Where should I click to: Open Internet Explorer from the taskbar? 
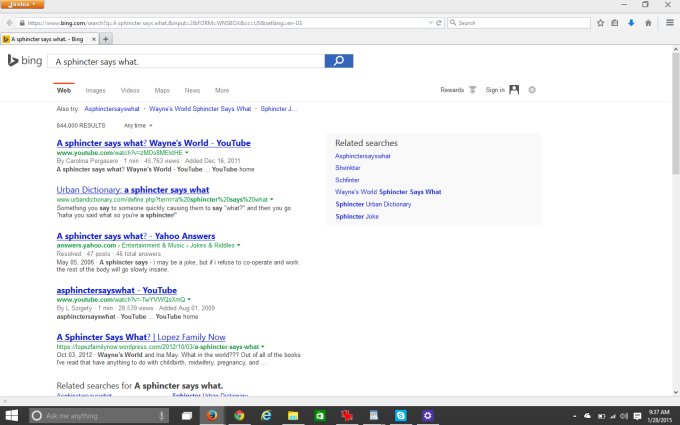(266, 415)
